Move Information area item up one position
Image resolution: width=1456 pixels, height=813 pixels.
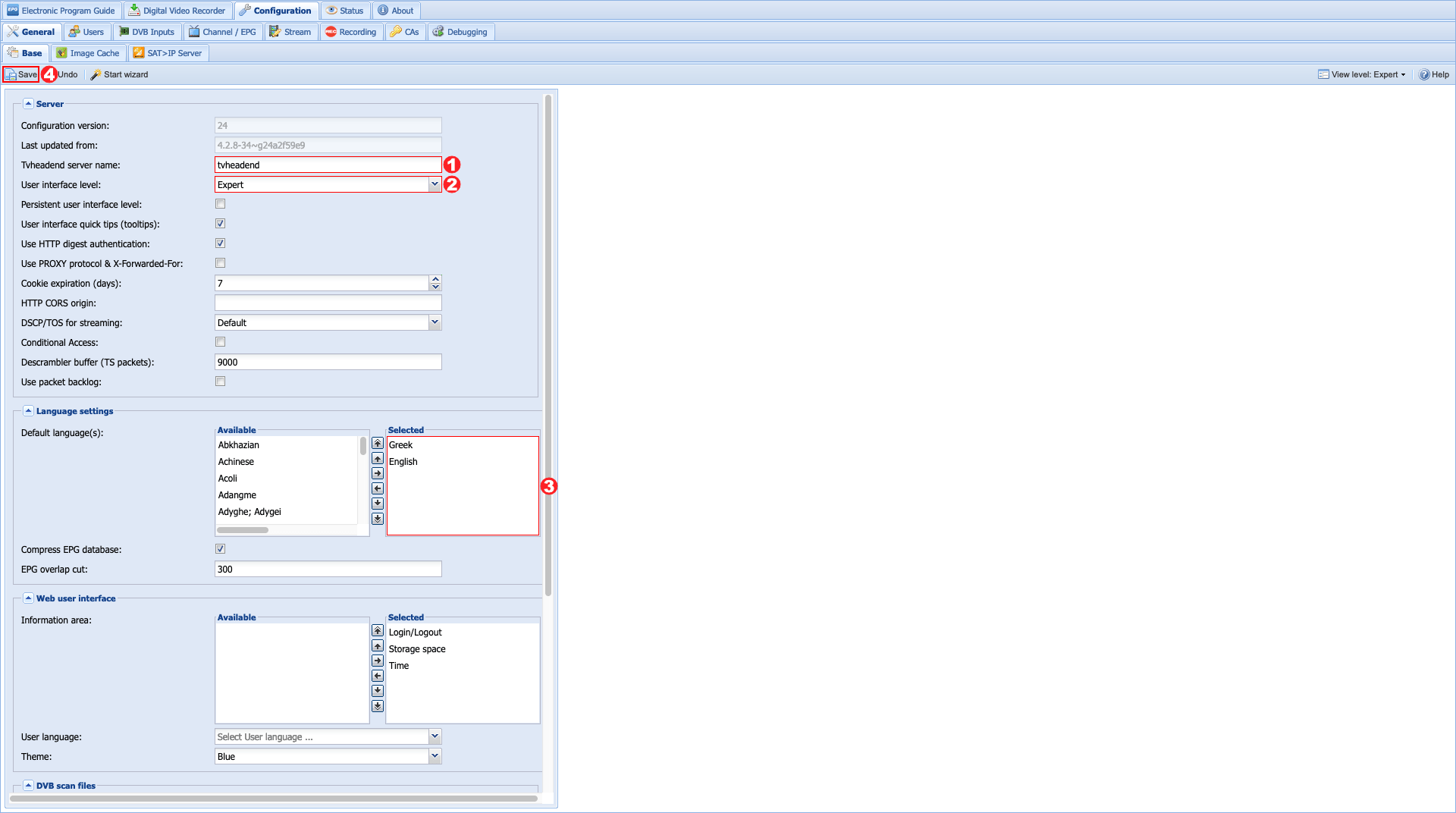tap(378, 645)
